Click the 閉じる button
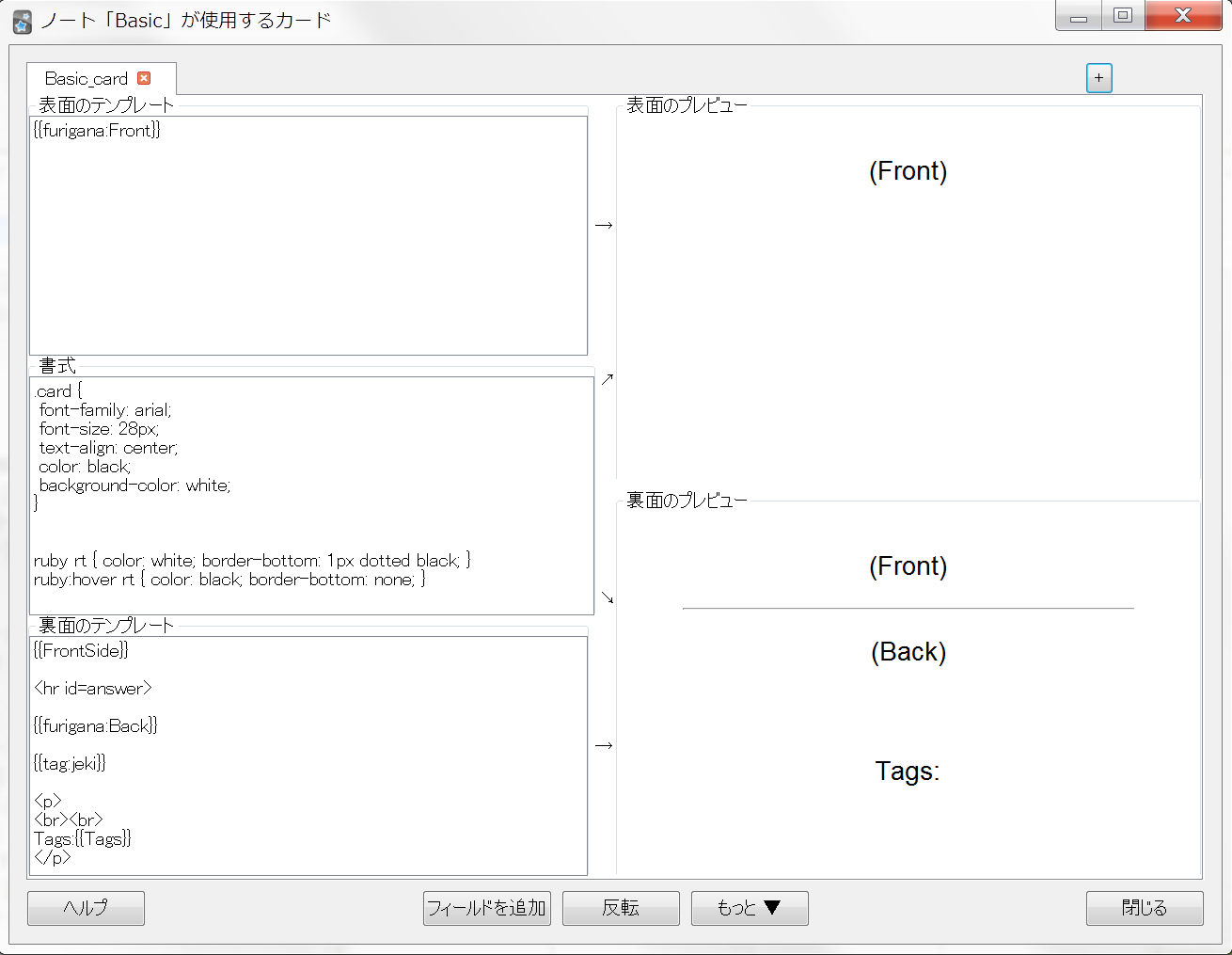This screenshot has height=955, width=1232. [x=1144, y=908]
